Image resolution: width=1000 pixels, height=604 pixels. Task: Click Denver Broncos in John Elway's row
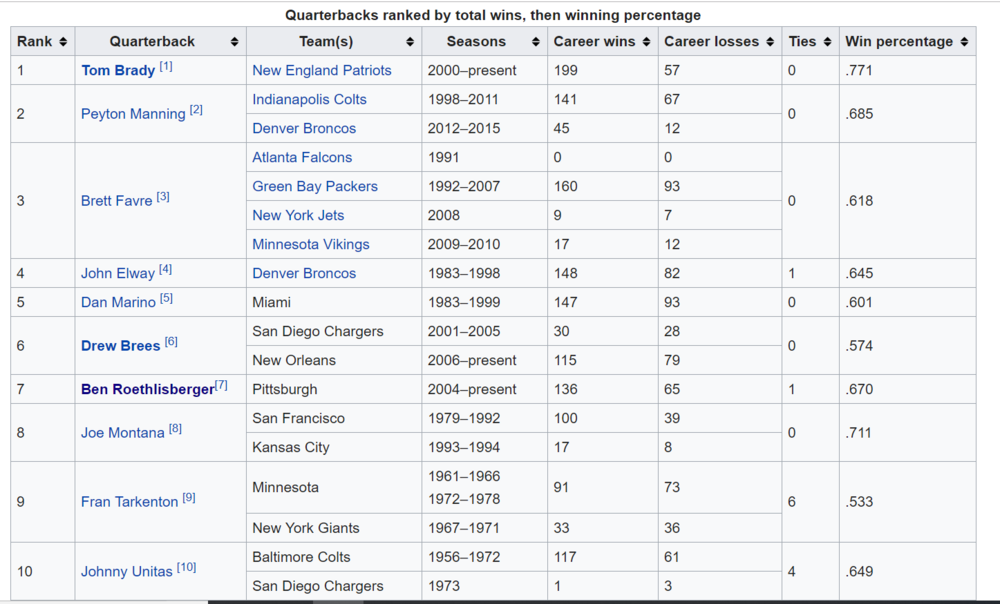click(x=304, y=274)
